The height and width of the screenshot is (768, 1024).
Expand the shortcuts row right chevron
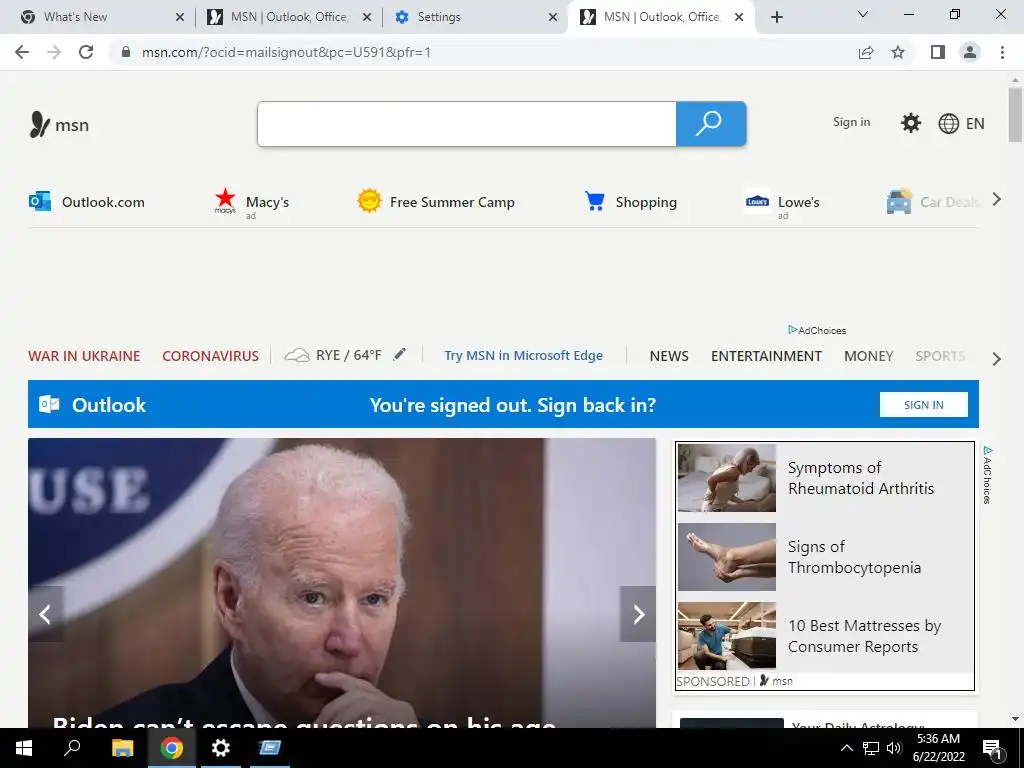point(997,200)
